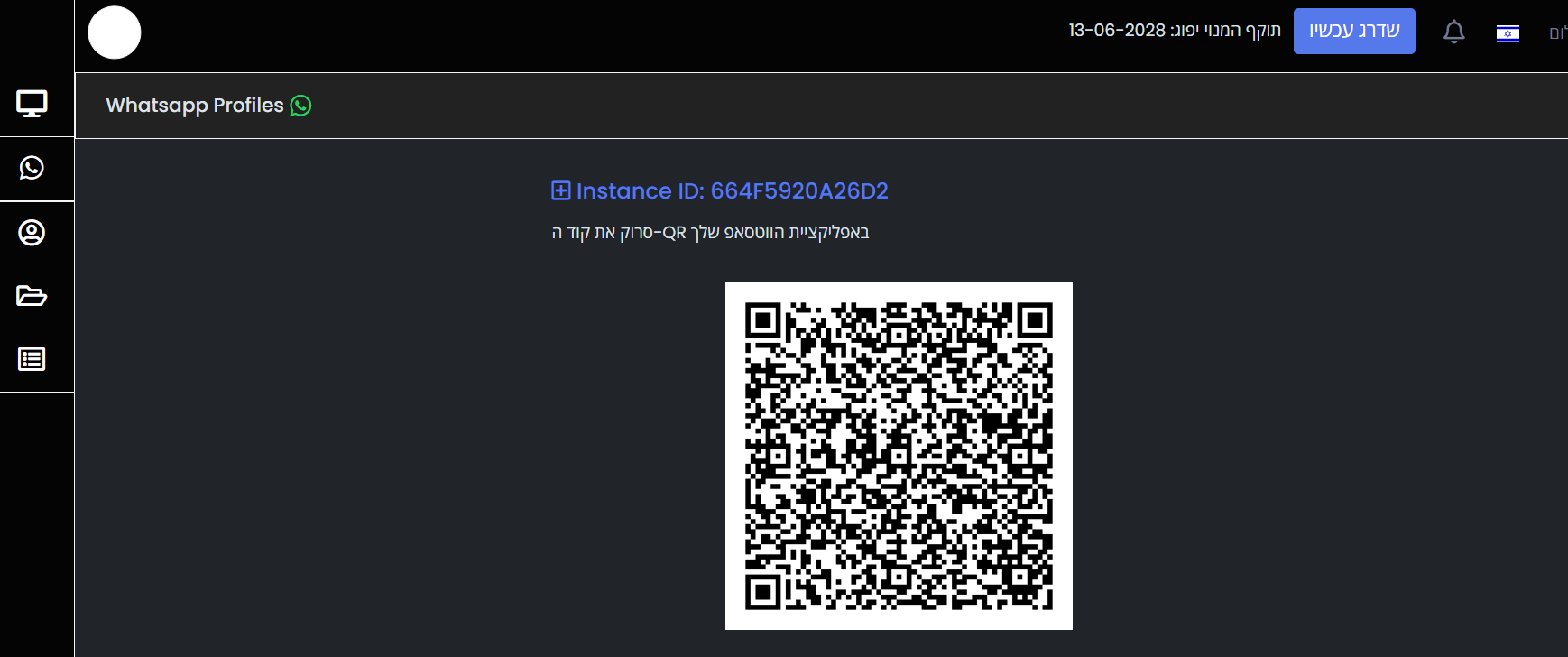Click the "Instance ID:" label text

641,190
